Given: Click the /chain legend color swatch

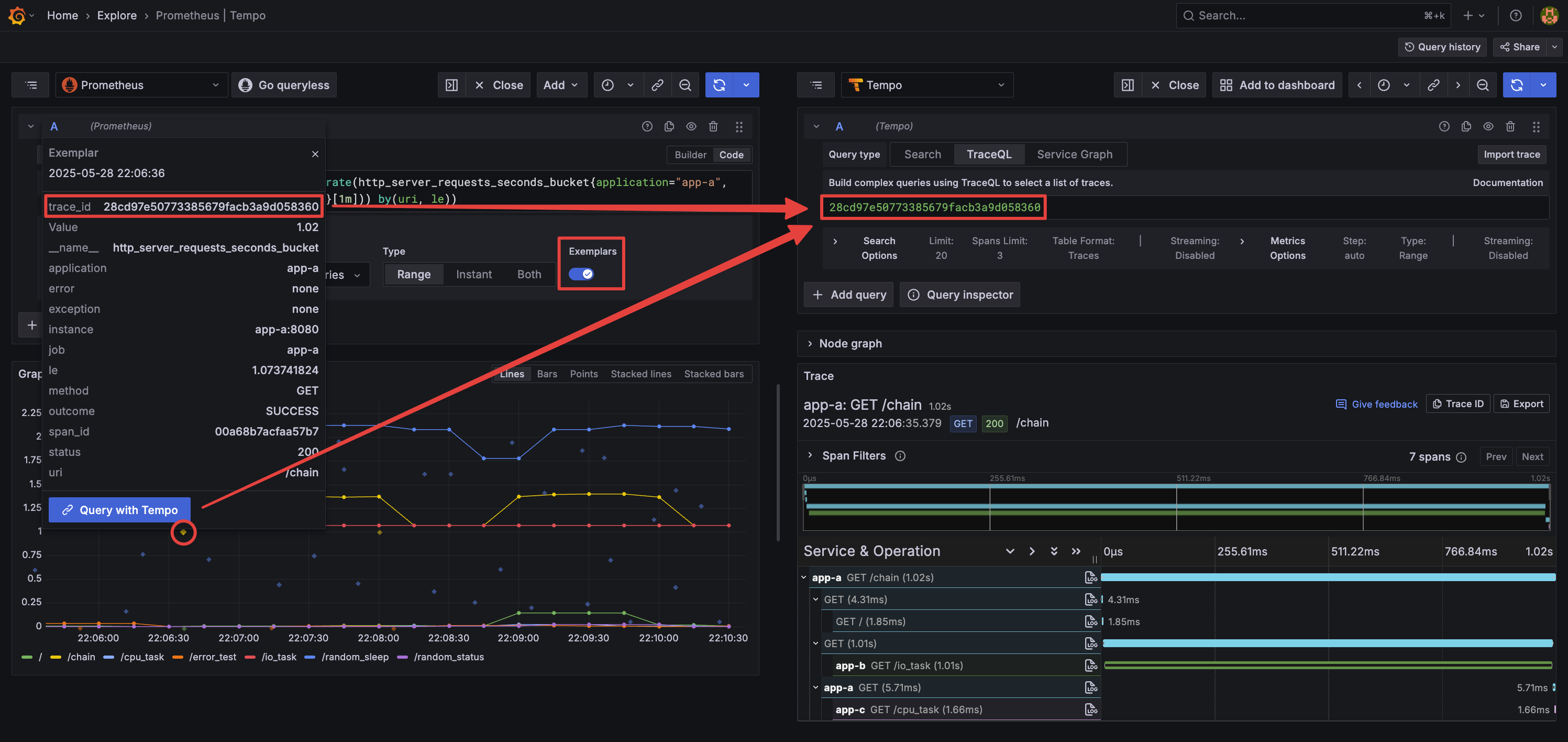Looking at the screenshot, I should tap(56, 657).
